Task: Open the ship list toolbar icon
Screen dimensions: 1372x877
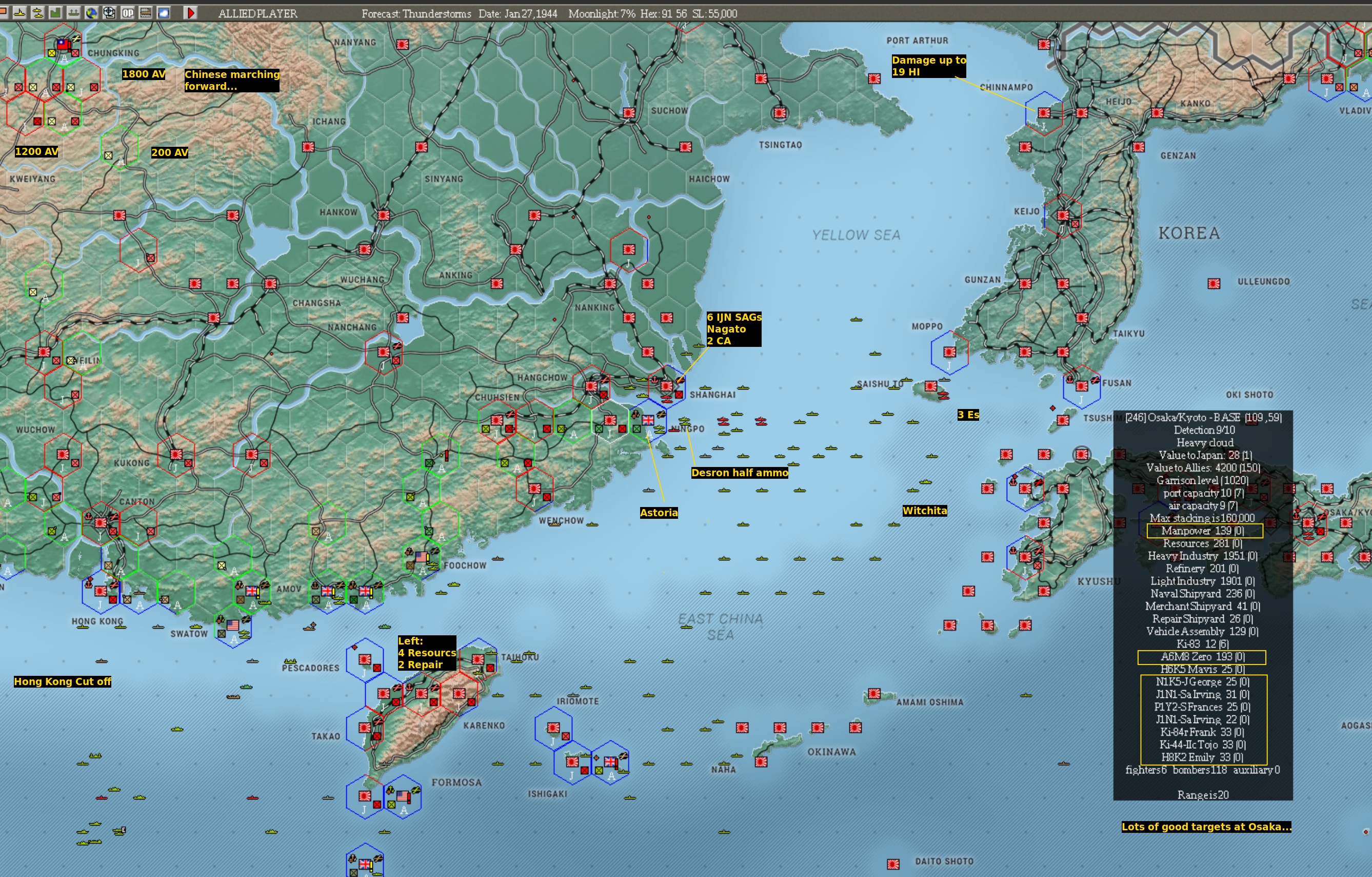Action: (x=73, y=12)
